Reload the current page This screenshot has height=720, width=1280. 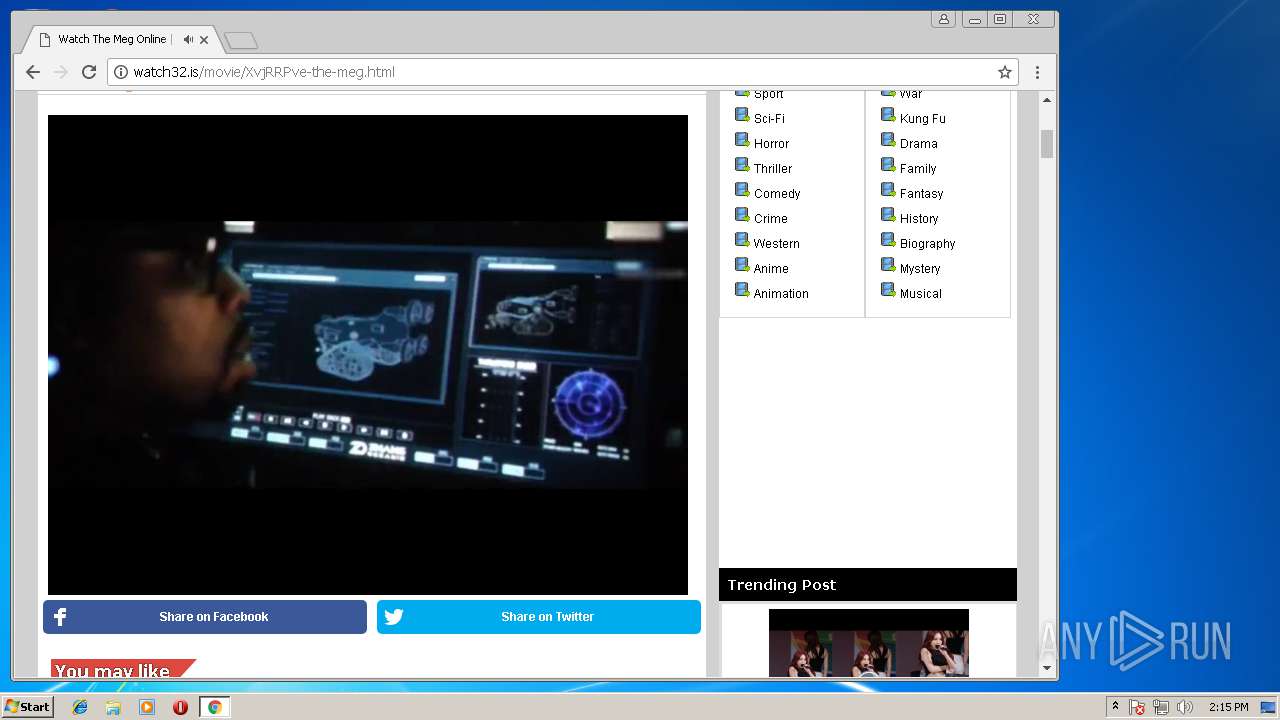click(x=89, y=72)
